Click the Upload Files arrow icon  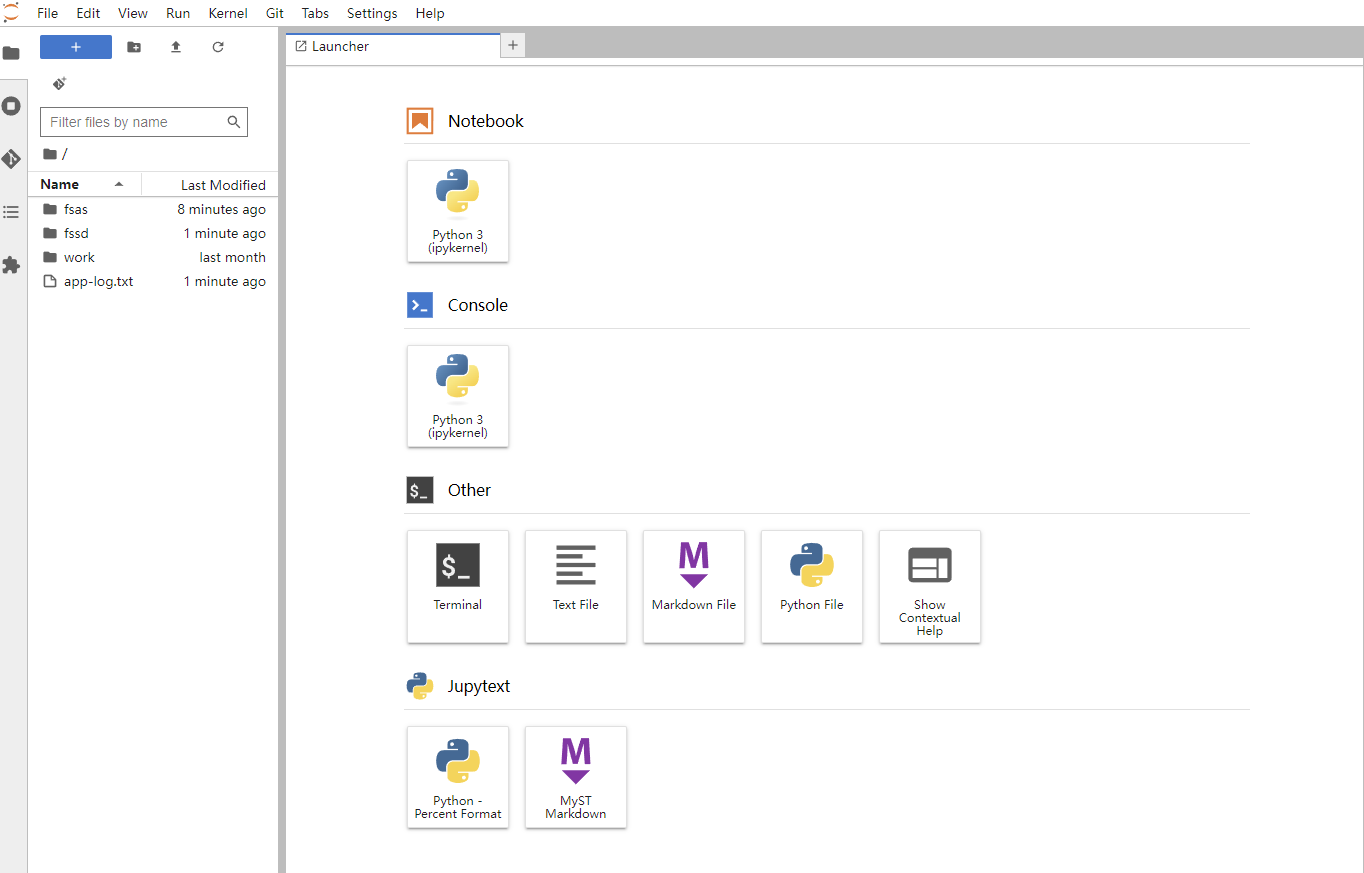pos(176,47)
